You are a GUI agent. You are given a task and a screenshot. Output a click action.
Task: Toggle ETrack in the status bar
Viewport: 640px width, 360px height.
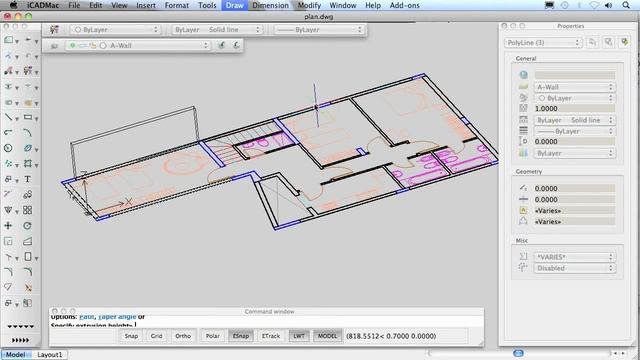(271, 336)
